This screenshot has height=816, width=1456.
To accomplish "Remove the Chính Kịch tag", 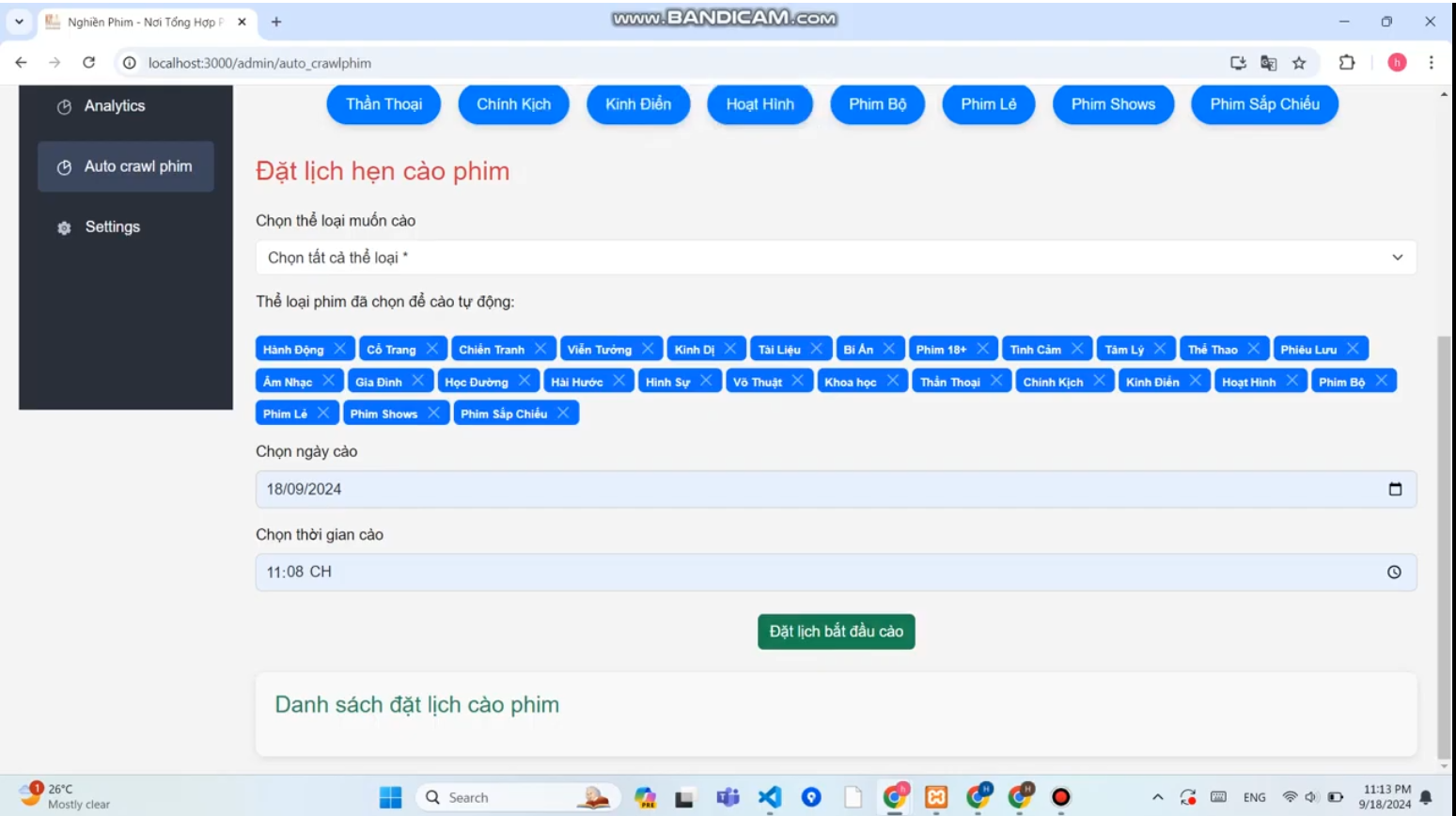I will pyautogui.click(x=1099, y=381).
